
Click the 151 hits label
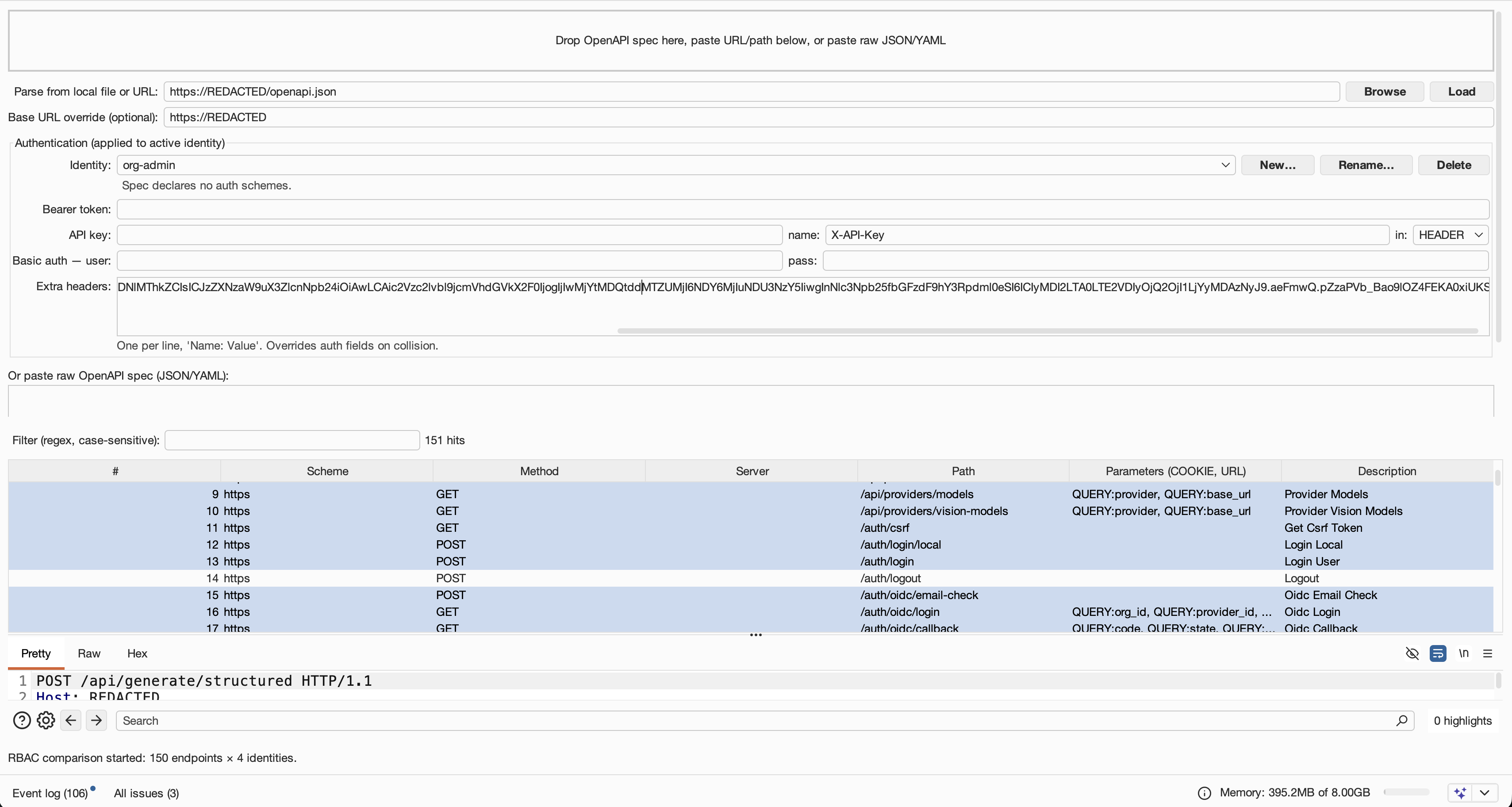444,440
